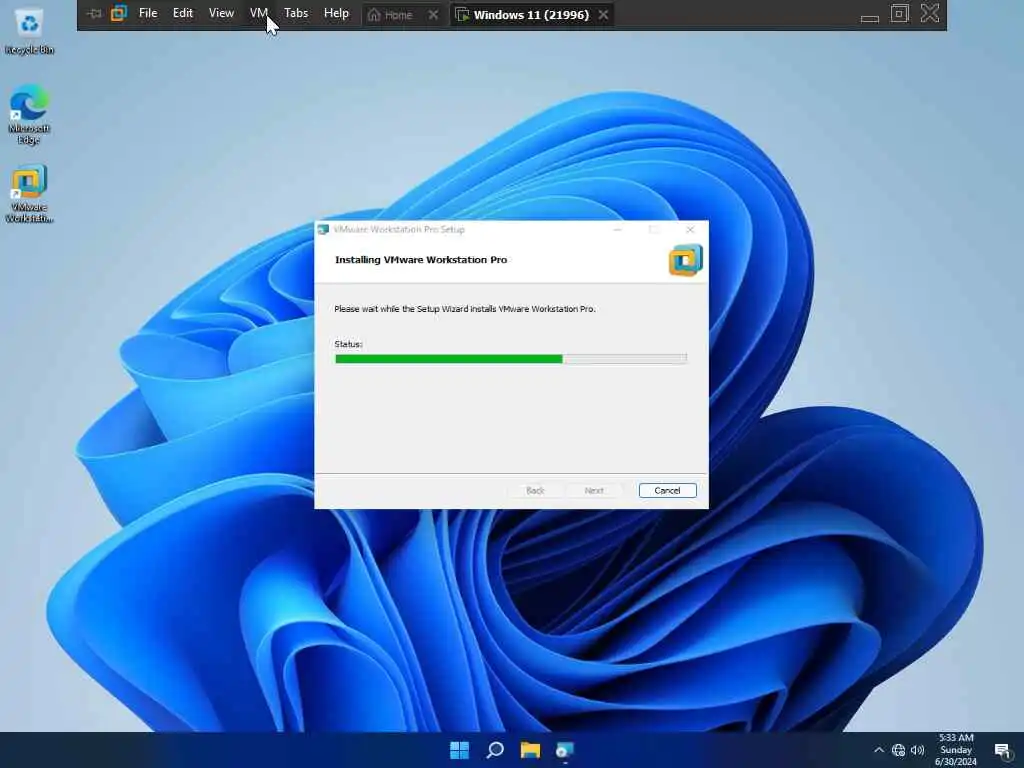Select the VMware Workstation desktop shortcut
The image size is (1024, 768).
pos(29,194)
